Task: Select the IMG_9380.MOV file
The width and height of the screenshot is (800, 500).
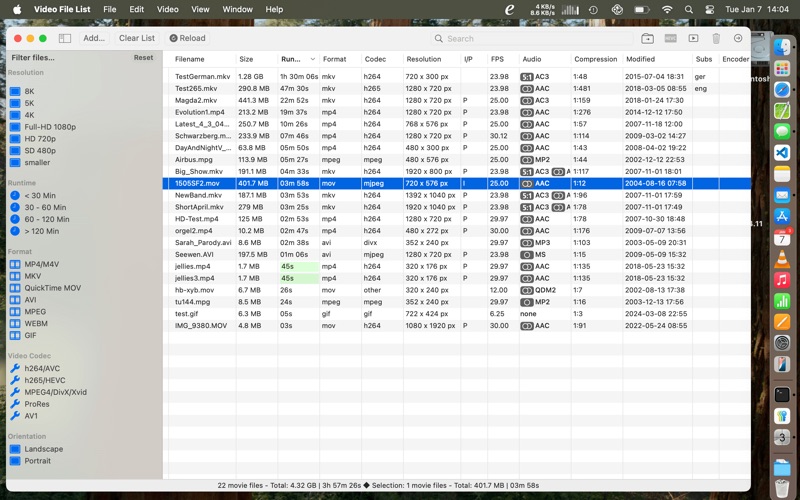Action: [x=201, y=326]
